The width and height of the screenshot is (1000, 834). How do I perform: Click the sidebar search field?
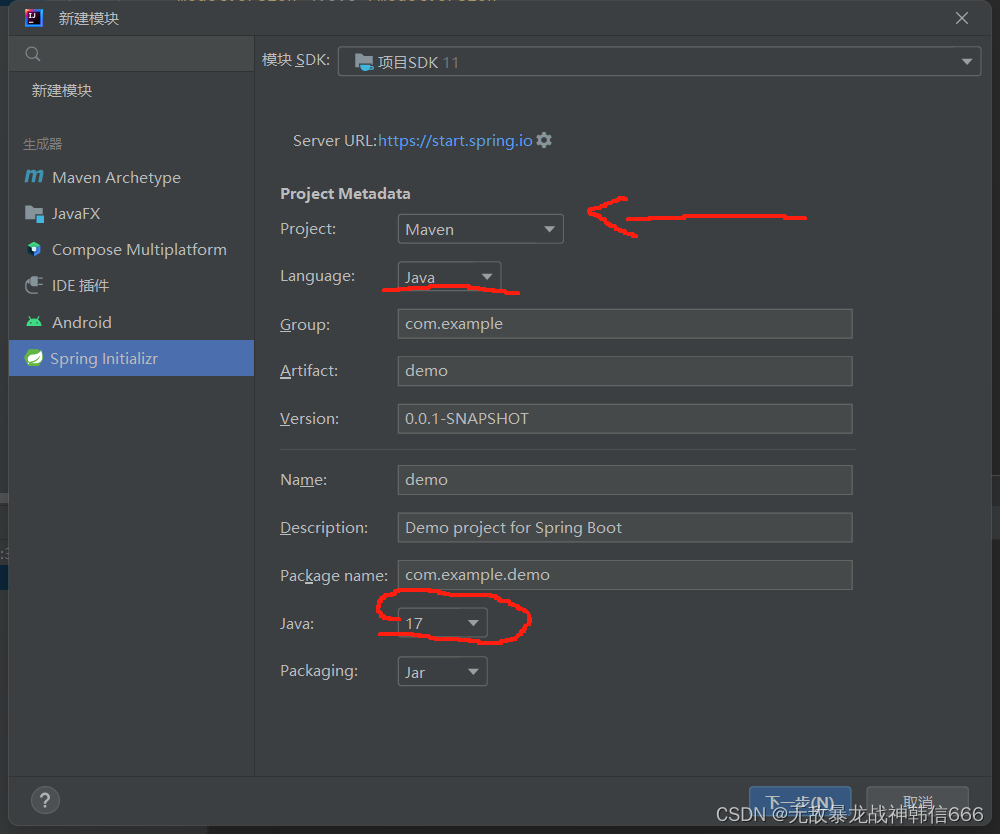tap(131, 54)
